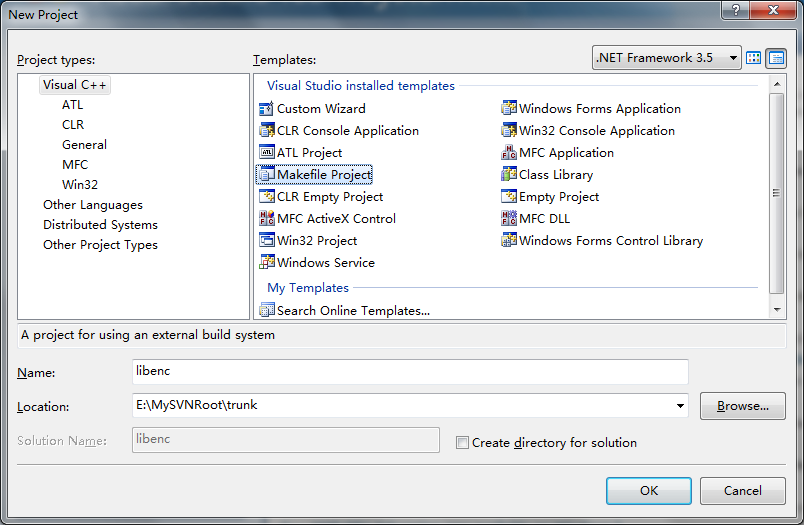This screenshot has height=525, width=804.
Task: Confirm the dialog with OK
Action: pyautogui.click(x=649, y=491)
